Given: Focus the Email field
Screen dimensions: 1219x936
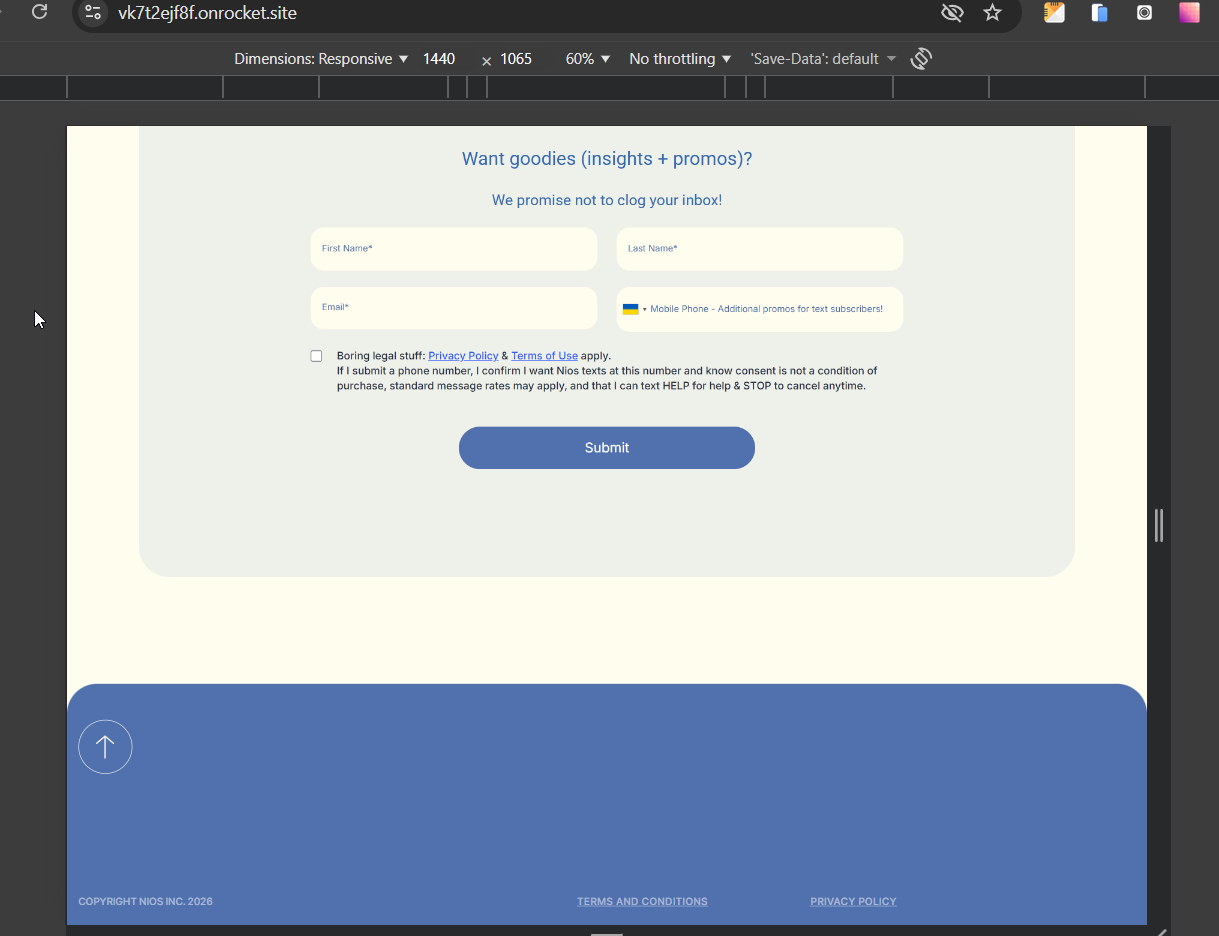Looking at the screenshot, I should click(x=454, y=309).
